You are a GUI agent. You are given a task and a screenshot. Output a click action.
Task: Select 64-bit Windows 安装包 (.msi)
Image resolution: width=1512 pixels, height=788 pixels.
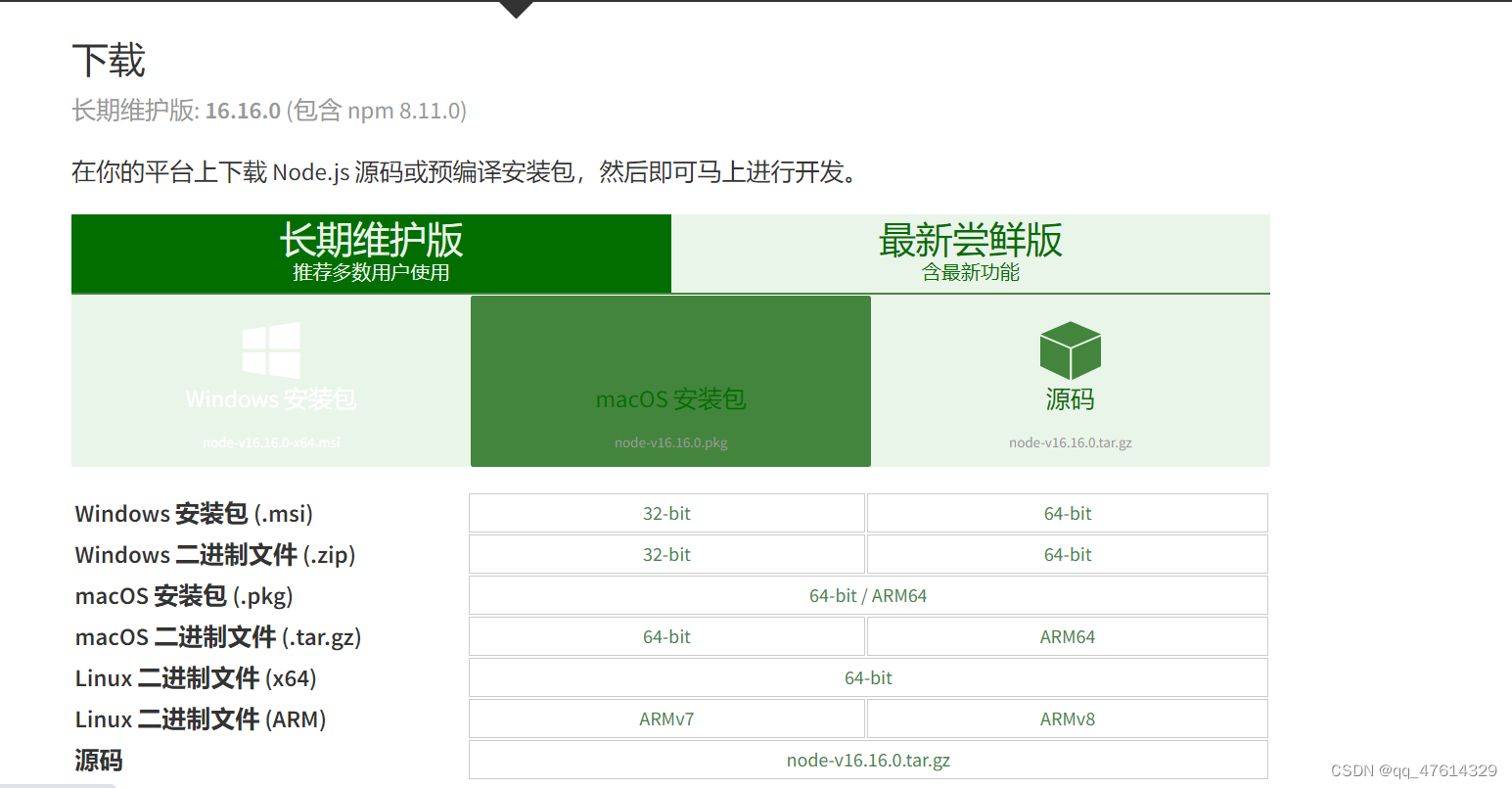click(1068, 513)
